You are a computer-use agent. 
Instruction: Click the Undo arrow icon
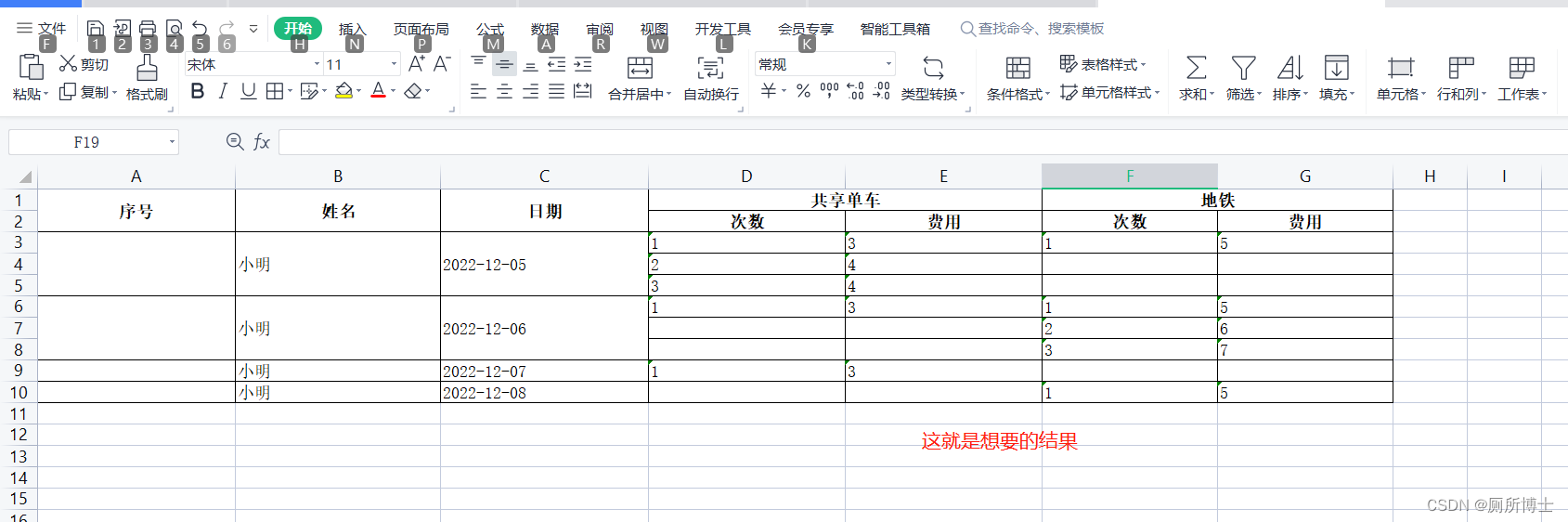point(200,29)
